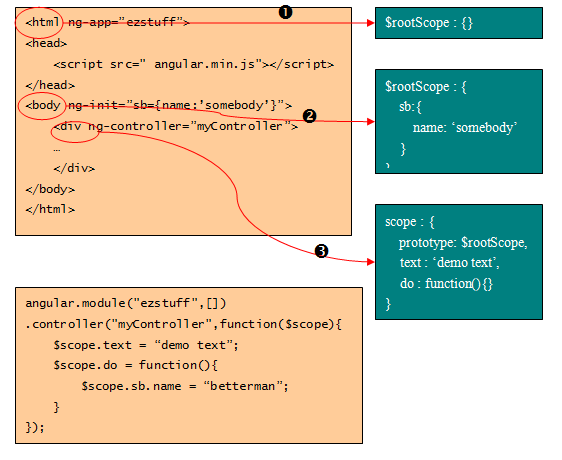Click the "text : 'demo text'," line
This screenshot has width=562, height=460.
pos(450,263)
